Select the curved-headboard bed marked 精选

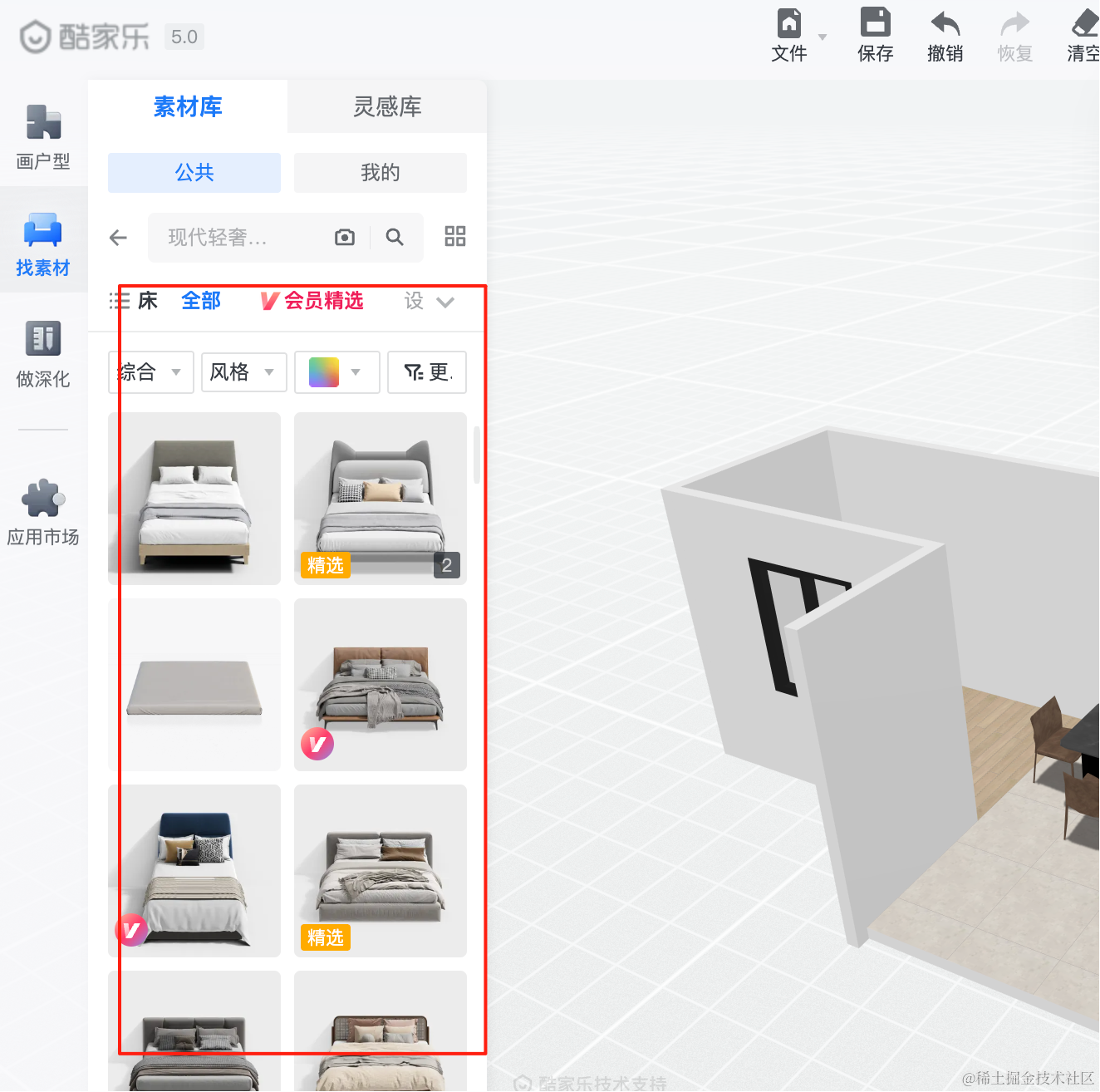point(381,499)
